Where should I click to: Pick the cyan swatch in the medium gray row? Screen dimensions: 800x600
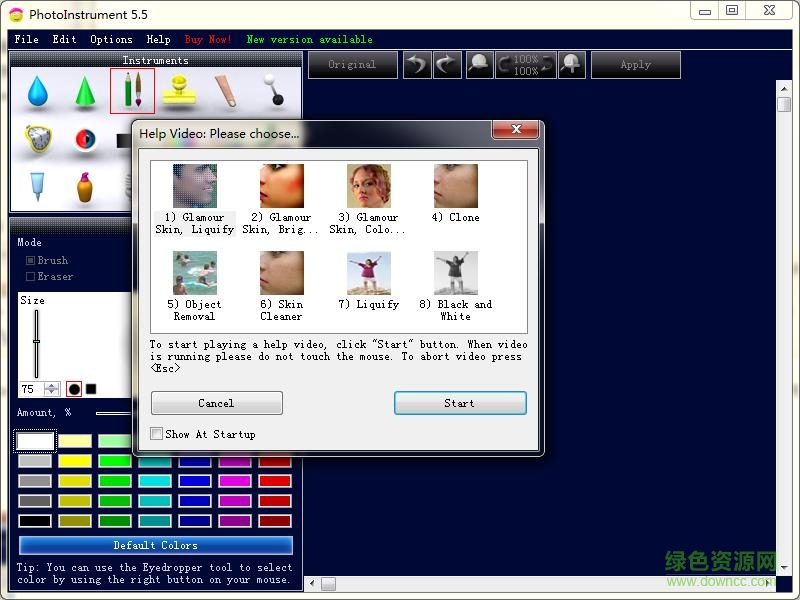pos(155,481)
